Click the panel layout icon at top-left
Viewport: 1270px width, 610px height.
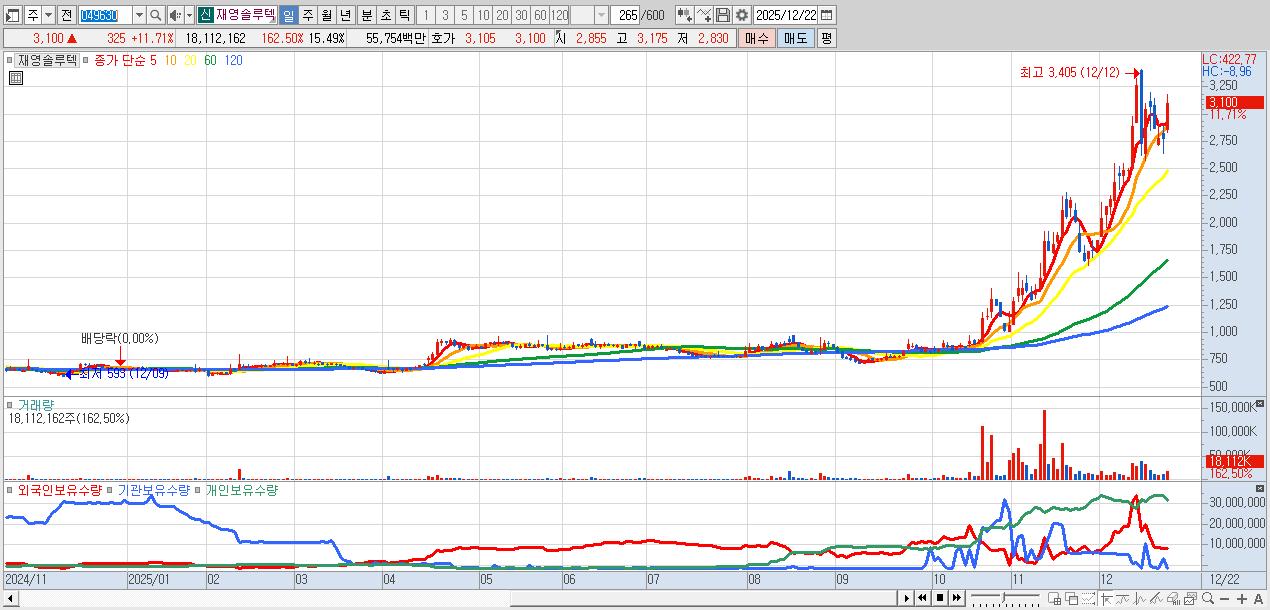pyautogui.click(x=13, y=15)
